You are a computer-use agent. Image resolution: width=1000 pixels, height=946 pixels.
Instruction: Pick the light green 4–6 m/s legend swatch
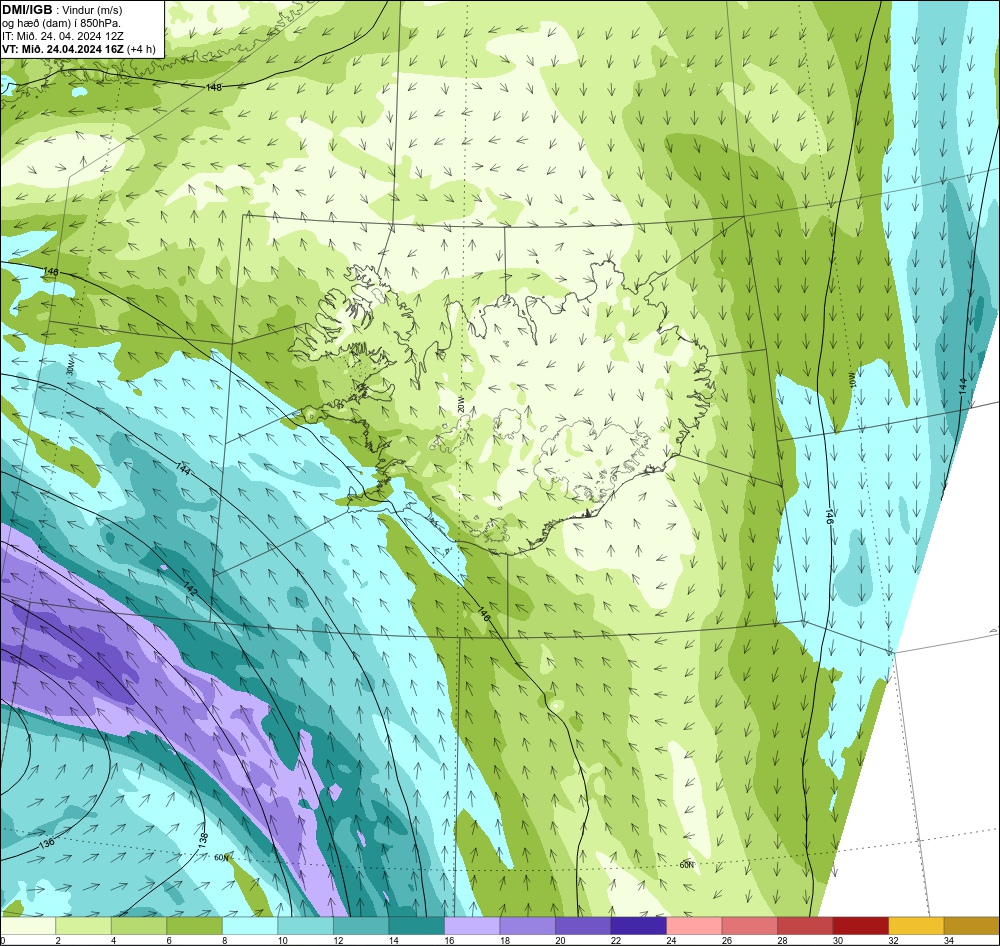tap(139, 925)
